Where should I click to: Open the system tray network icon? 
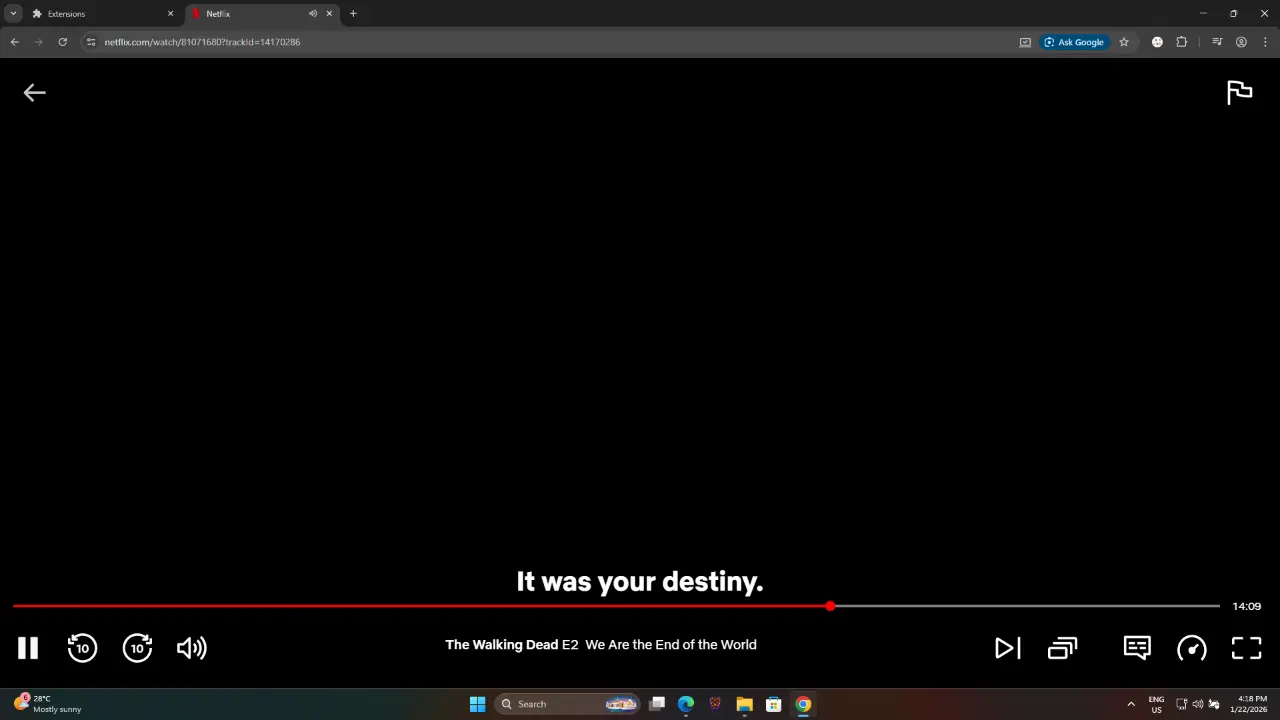click(1181, 704)
